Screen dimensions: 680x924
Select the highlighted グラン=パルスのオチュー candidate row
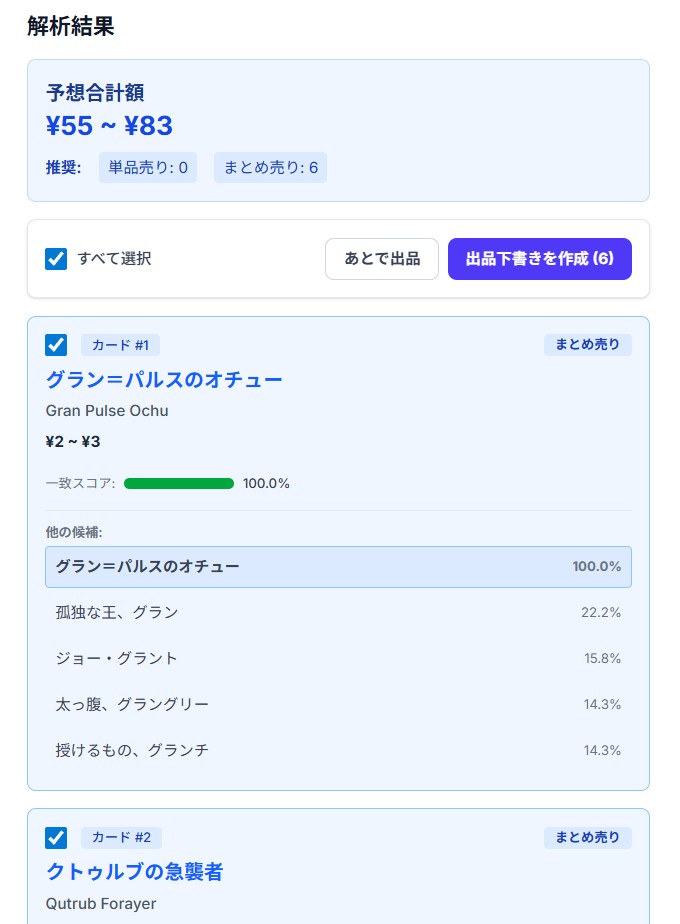[338, 566]
